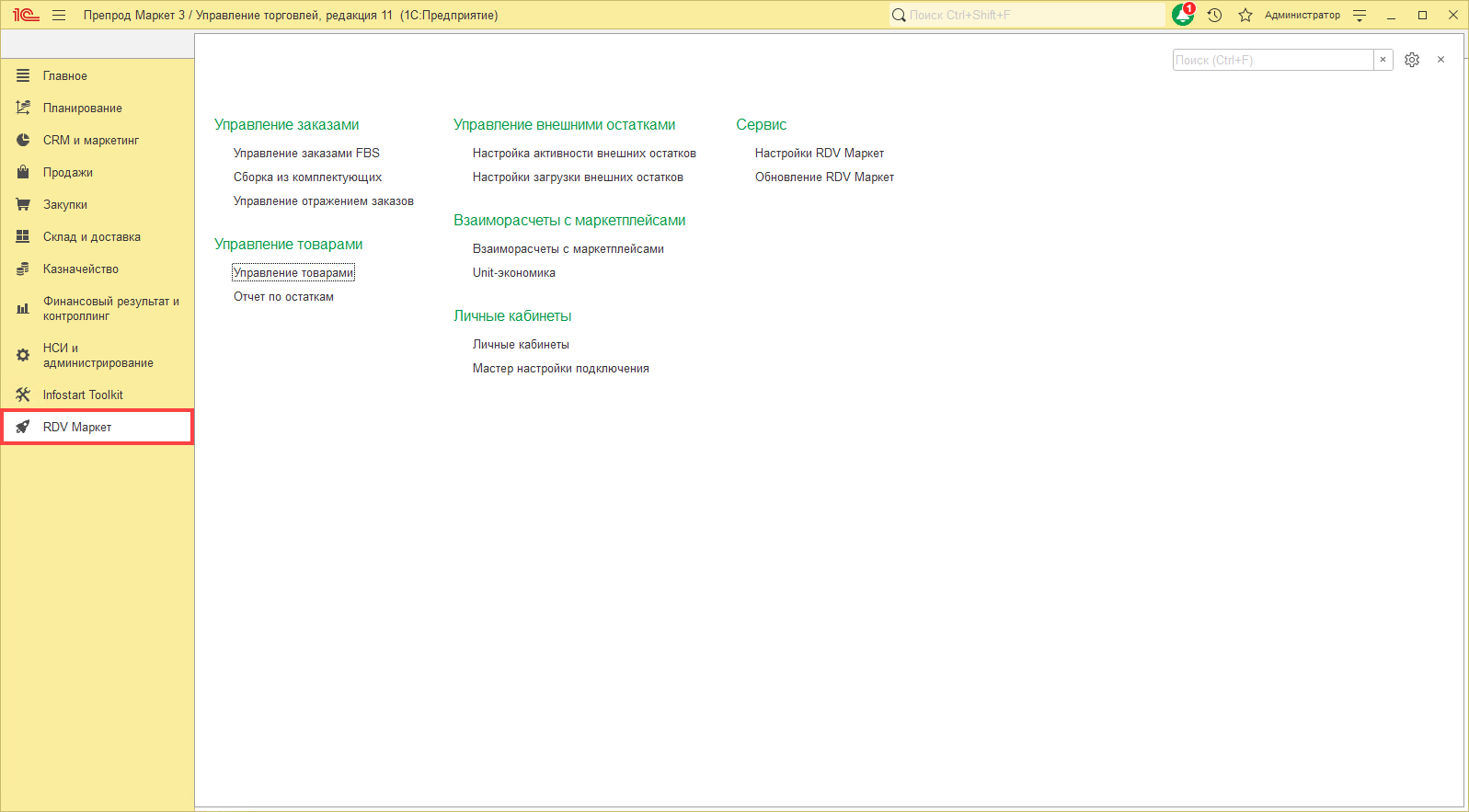Viewport: 1469px width, 812px height.
Task: Click the Казначейство coins icon
Action: [x=23, y=269]
